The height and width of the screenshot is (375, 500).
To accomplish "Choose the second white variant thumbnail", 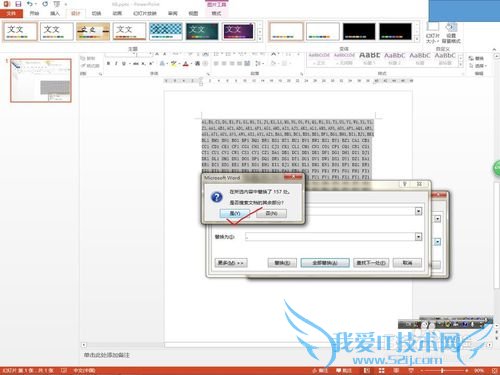I will tap(323, 31).
